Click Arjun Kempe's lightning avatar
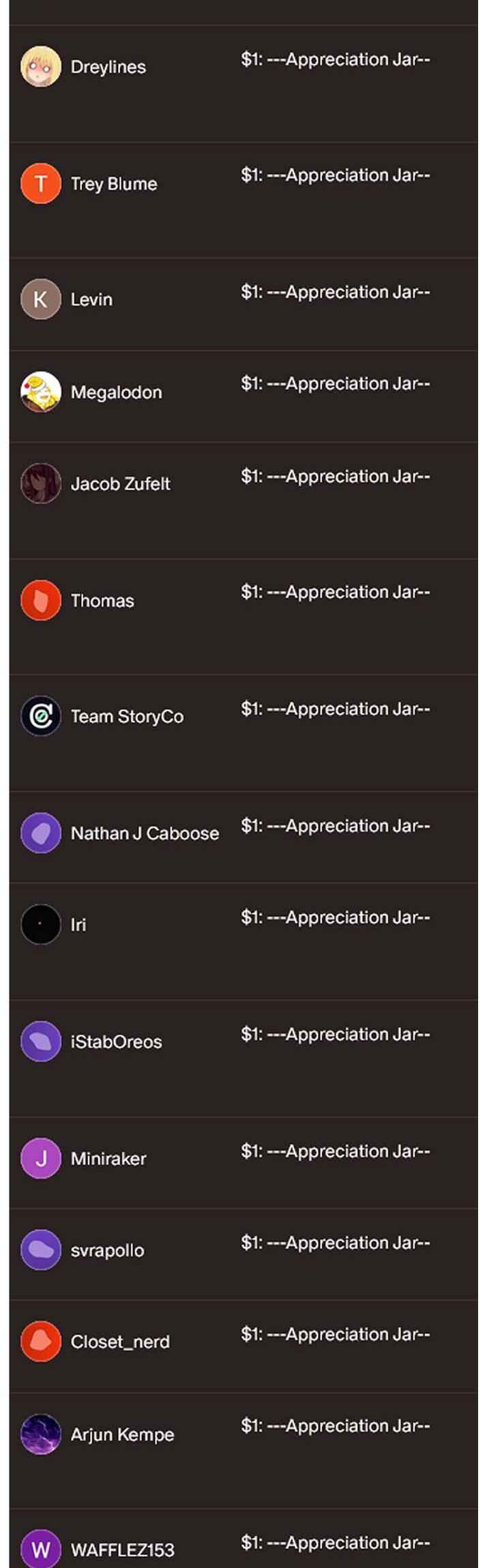The image size is (491, 1568). pos(41,1434)
